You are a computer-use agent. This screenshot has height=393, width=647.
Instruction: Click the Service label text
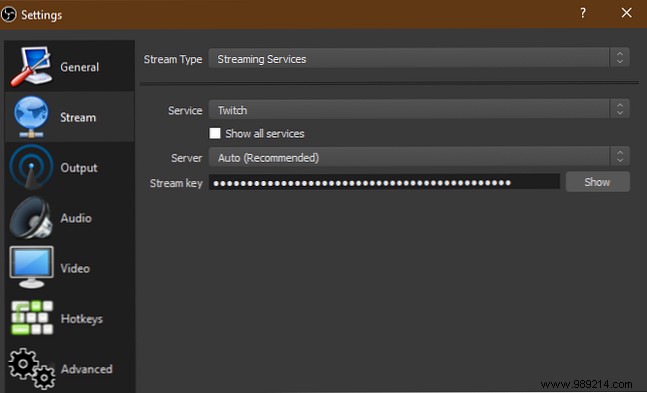coord(185,111)
